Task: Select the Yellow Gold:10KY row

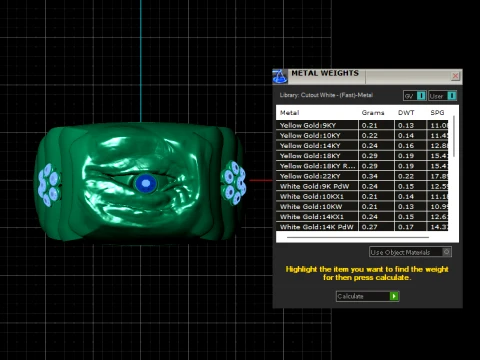Action: point(362,135)
